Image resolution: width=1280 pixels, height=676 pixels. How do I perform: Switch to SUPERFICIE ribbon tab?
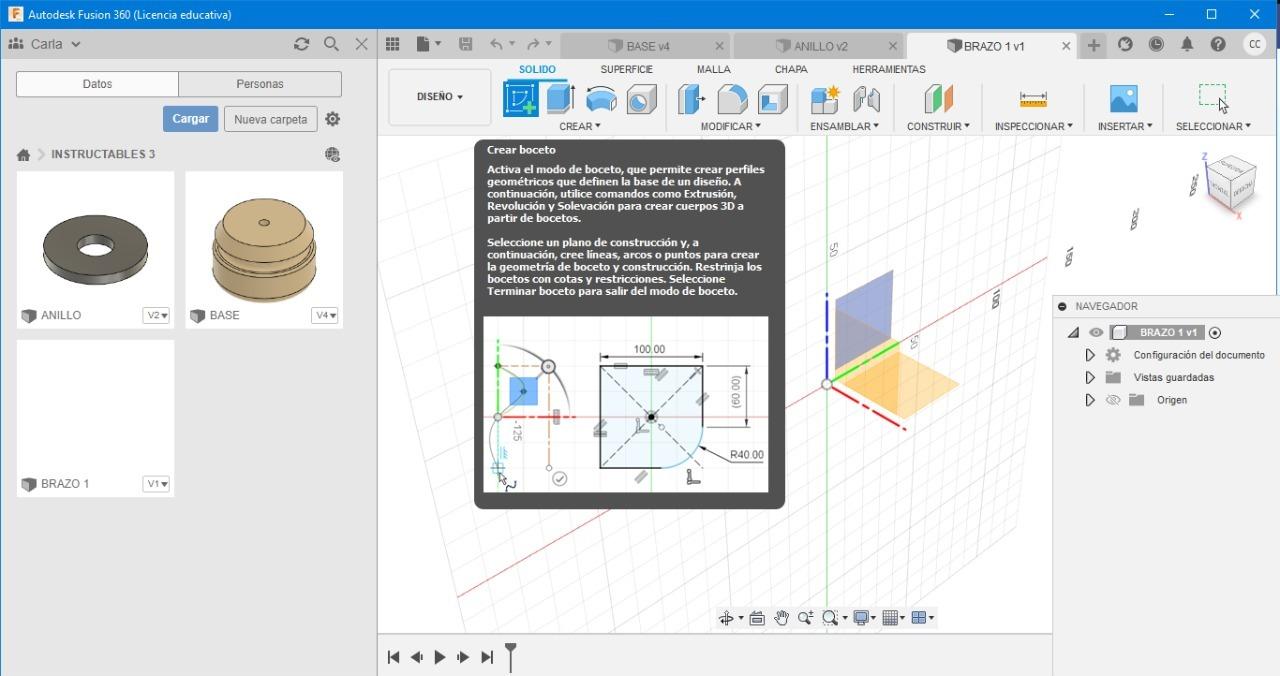point(626,69)
